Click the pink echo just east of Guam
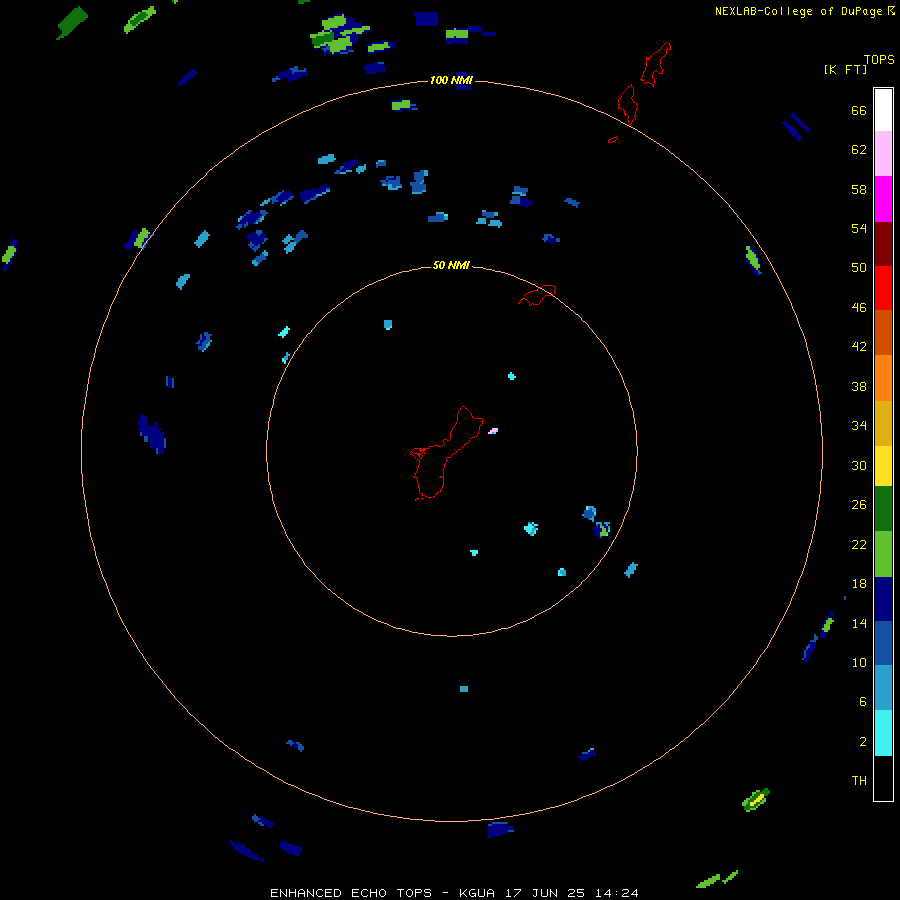The width and height of the screenshot is (900, 900). point(493,430)
